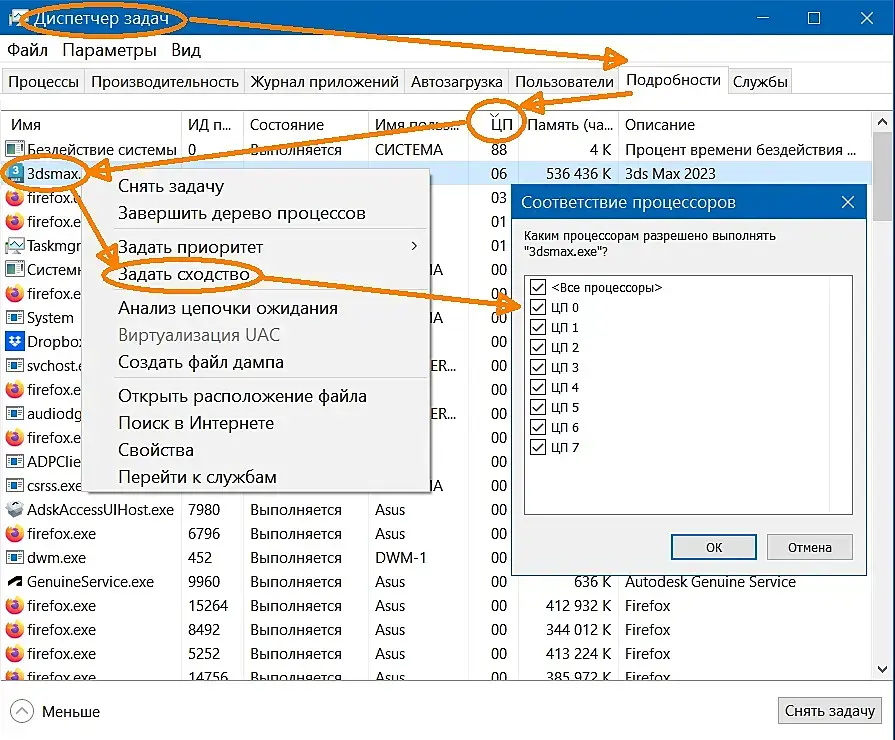The image size is (895, 740).
Task: Click the scrollbar up arrow in process list
Action: click(882, 122)
